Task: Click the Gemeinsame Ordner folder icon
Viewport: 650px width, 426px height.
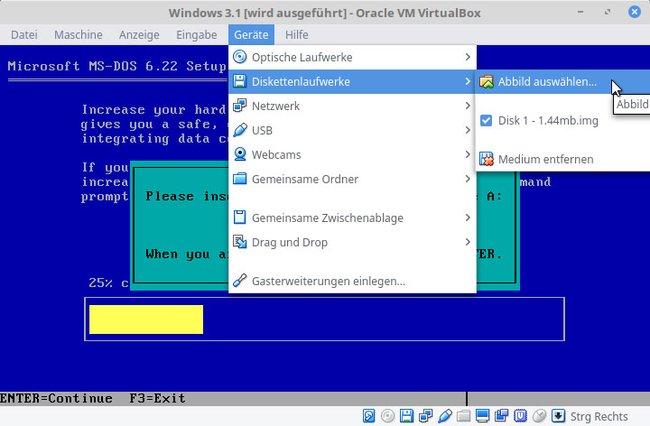Action: tap(240, 179)
